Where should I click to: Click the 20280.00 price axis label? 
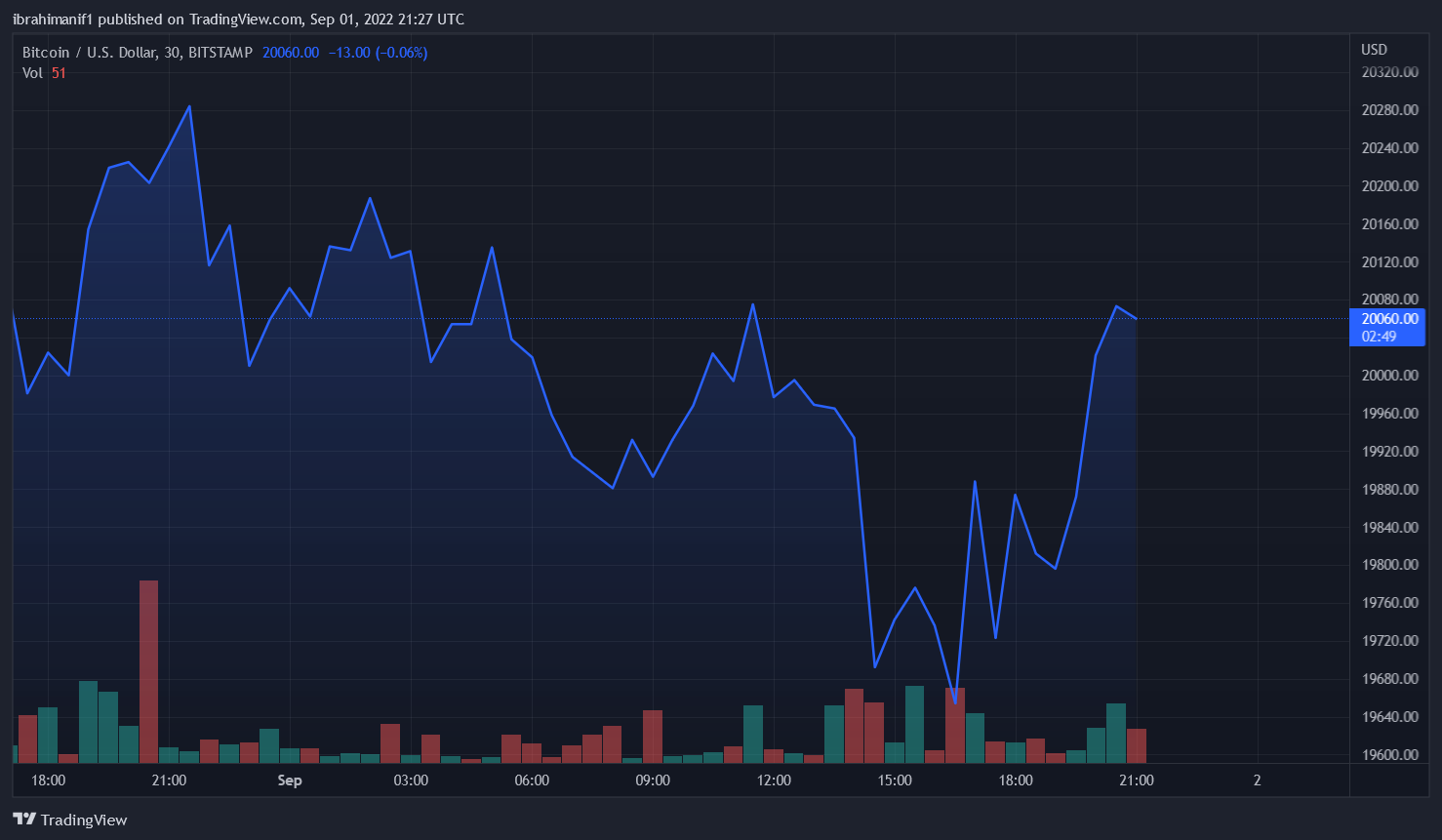1389,110
